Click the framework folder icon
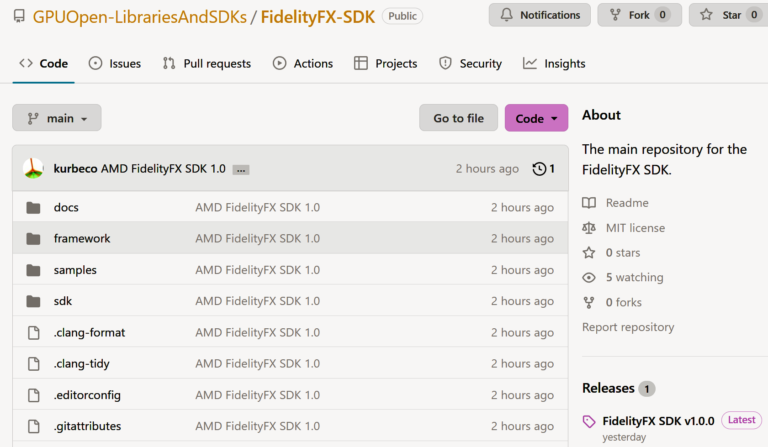Screen dimensions: 768x447 [33, 238]
